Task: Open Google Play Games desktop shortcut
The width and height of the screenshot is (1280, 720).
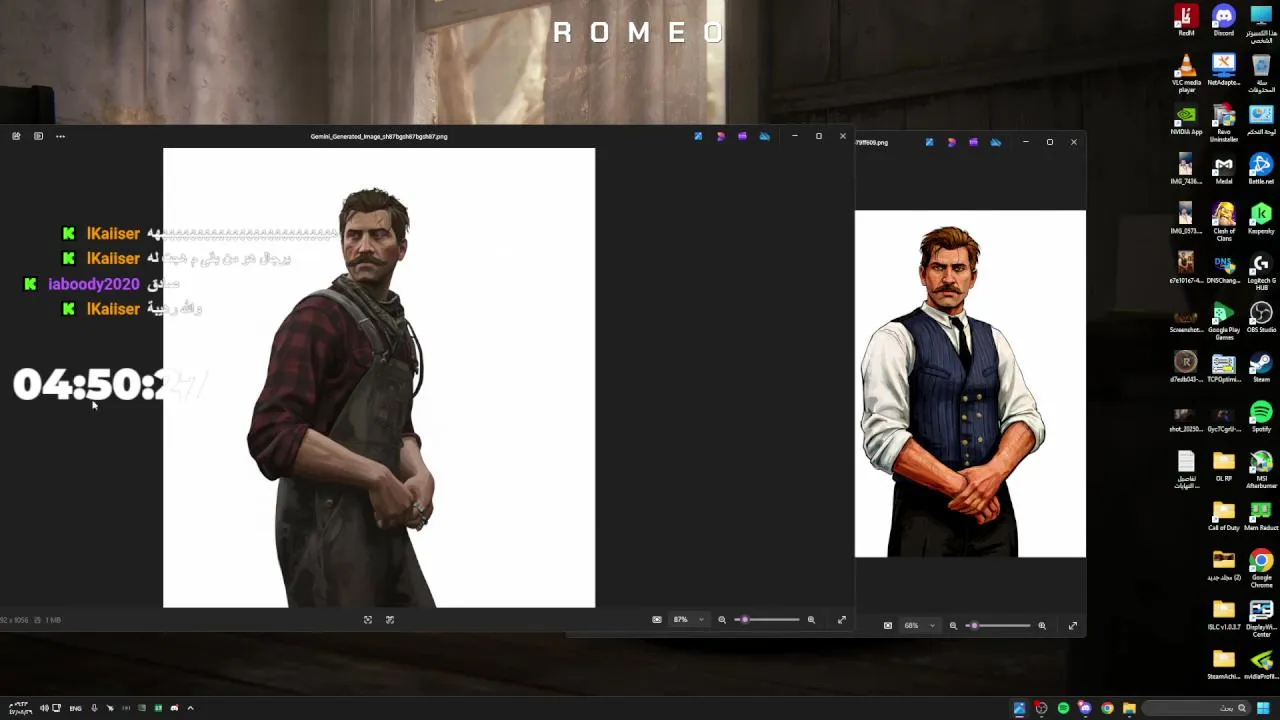Action: pyautogui.click(x=1224, y=320)
